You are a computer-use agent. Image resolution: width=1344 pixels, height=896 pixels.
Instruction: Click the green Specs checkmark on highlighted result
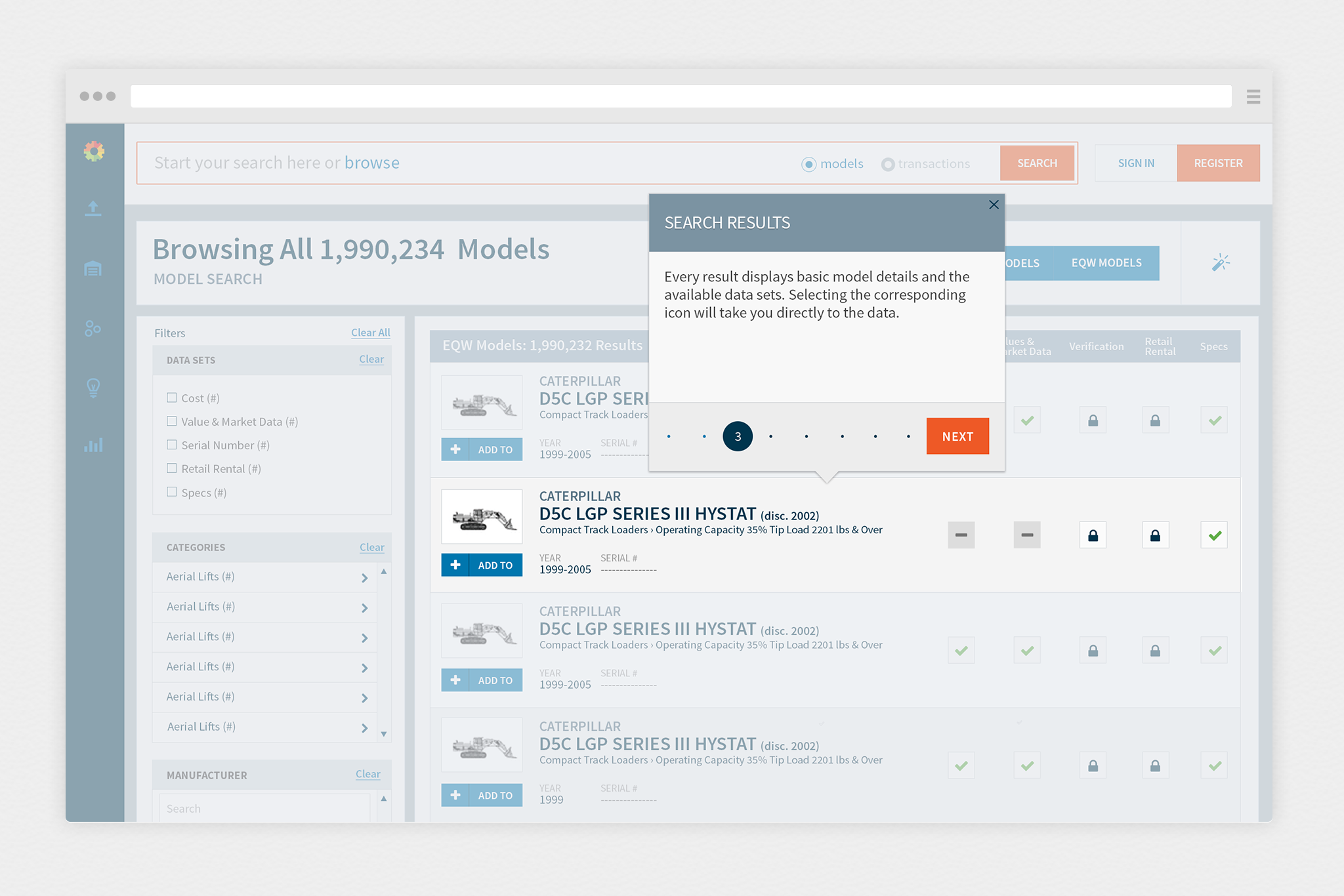tap(1214, 535)
